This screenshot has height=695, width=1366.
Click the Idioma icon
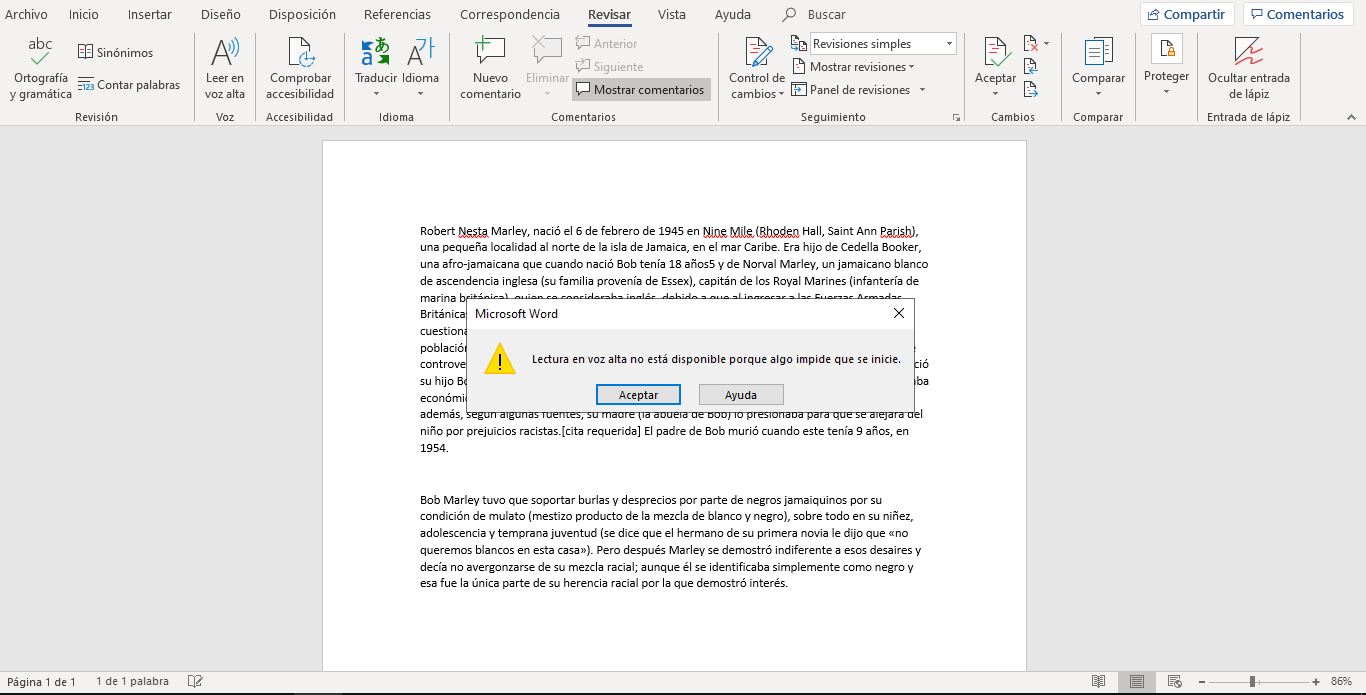click(420, 52)
